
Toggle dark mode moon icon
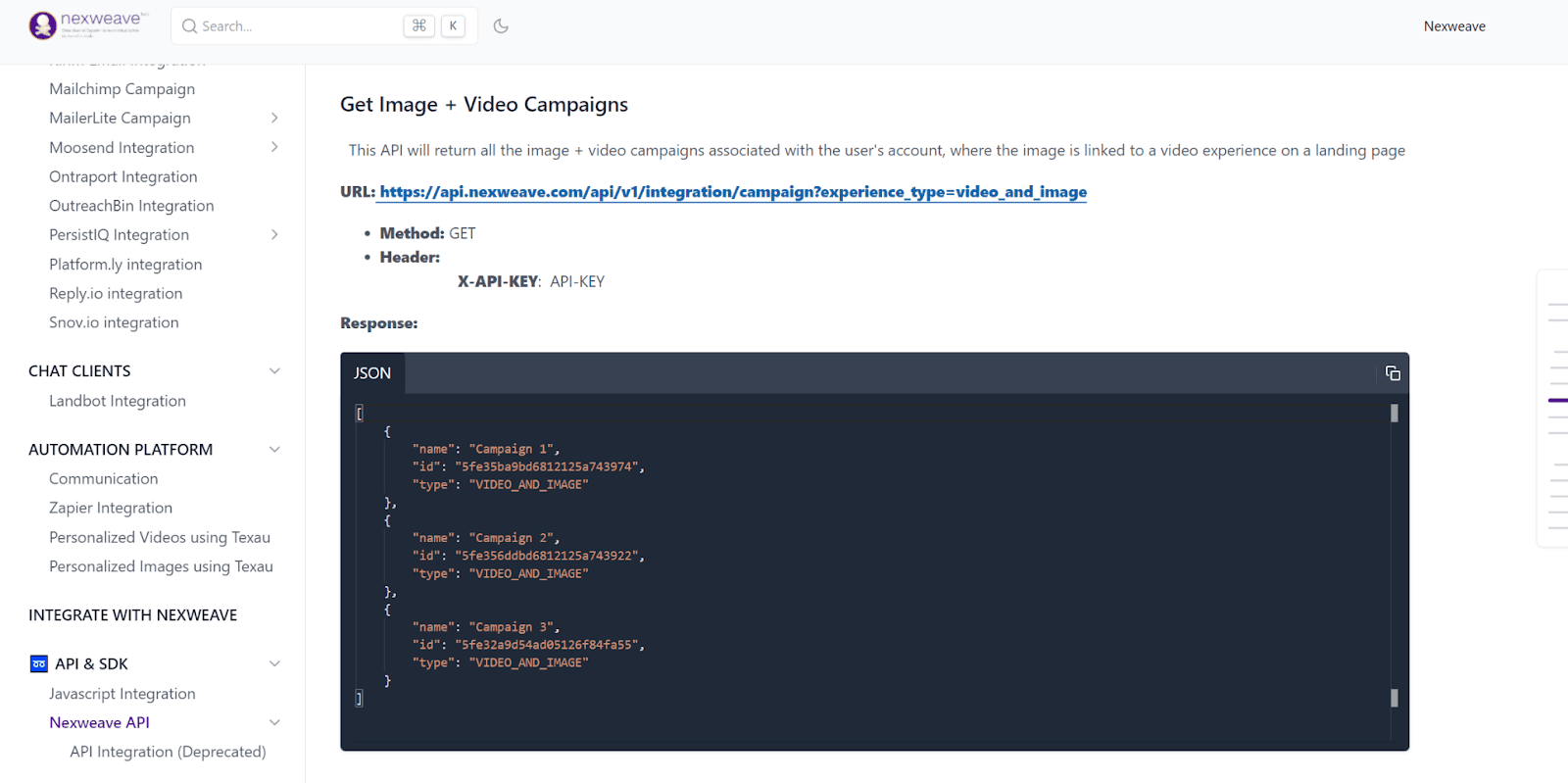pyautogui.click(x=501, y=26)
